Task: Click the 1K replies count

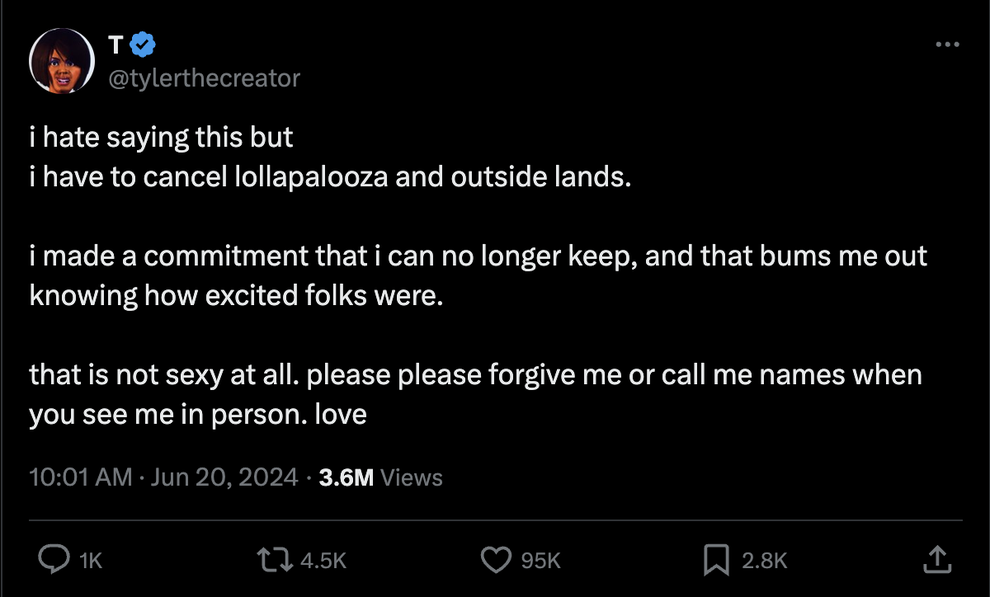Action: (x=90, y=561)
